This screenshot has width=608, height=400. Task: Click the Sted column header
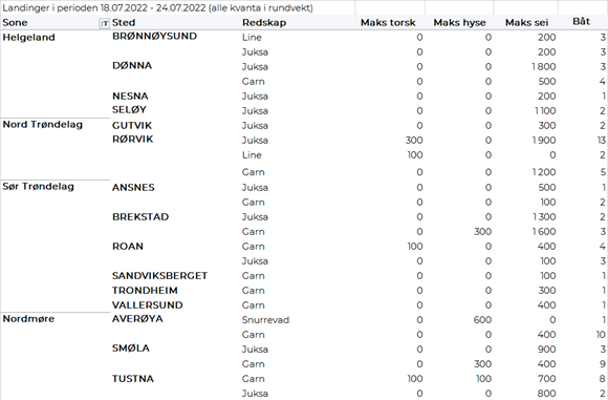tap(125, 22)
